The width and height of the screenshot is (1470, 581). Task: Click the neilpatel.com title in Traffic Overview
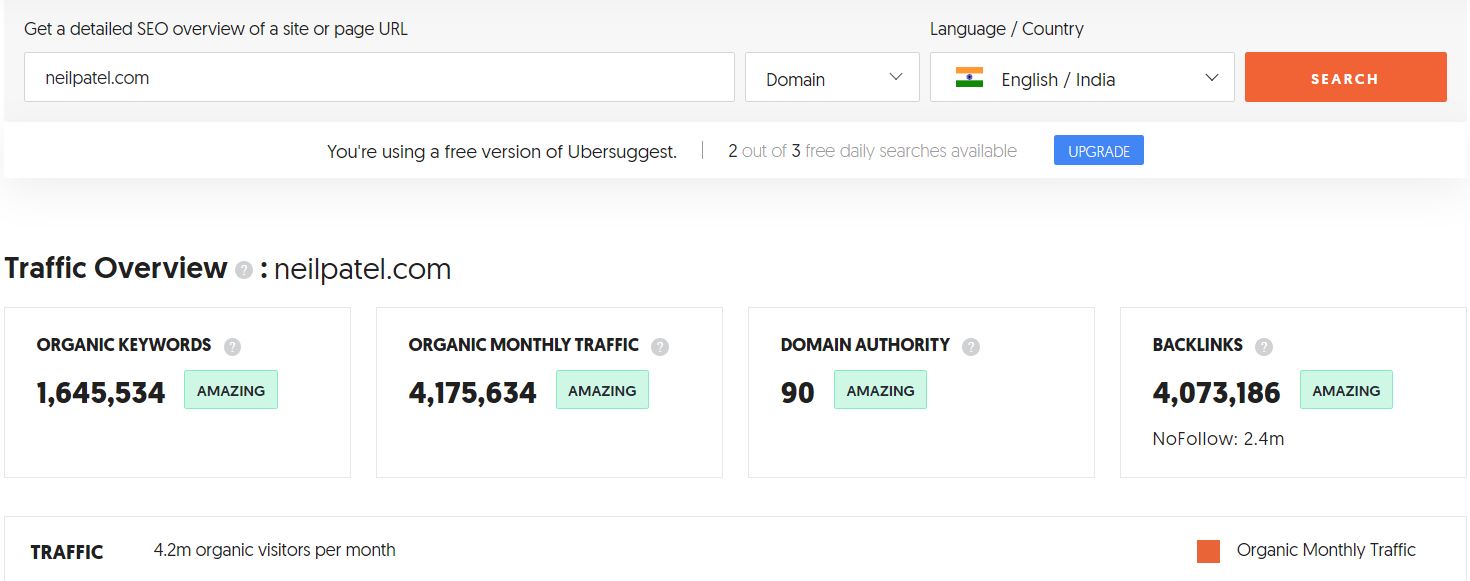tap(362, 269)
